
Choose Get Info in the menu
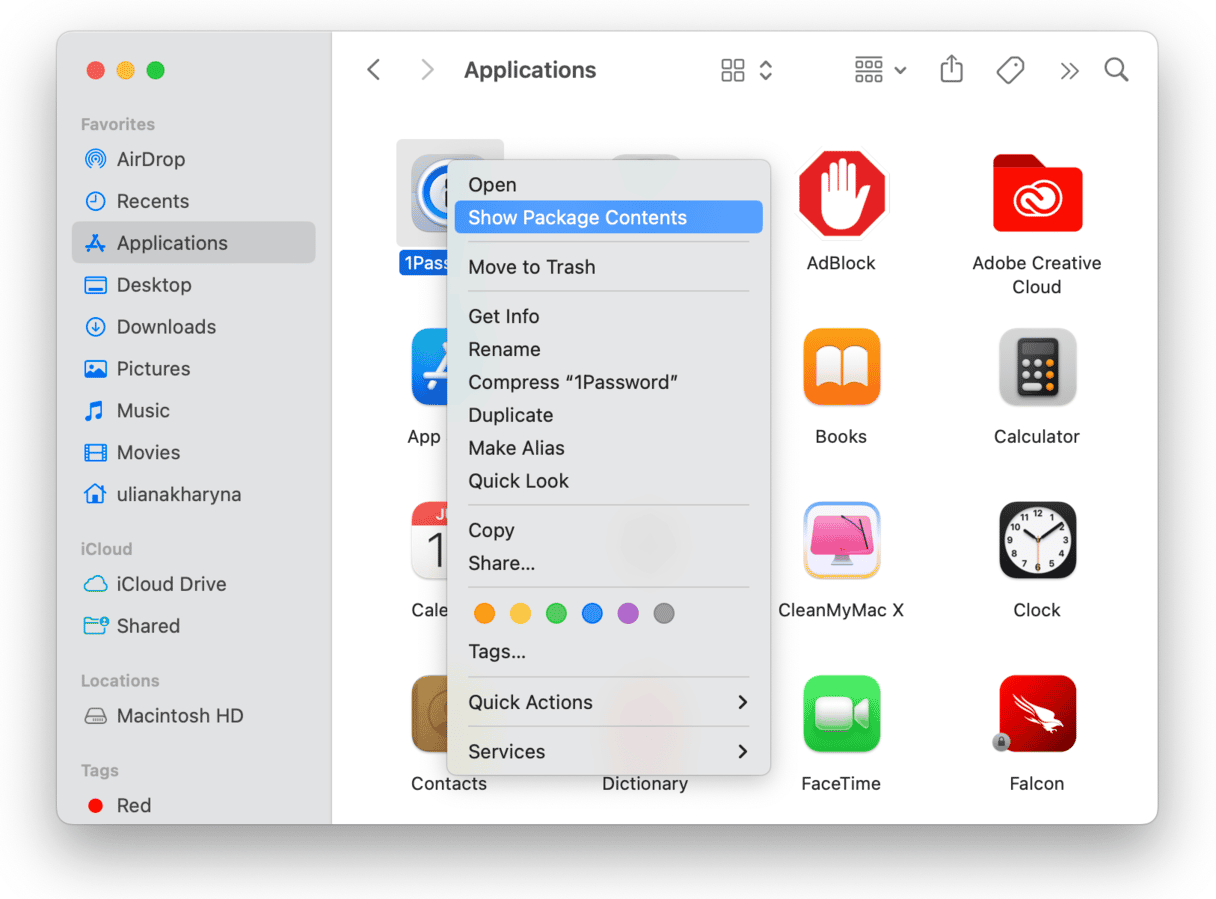tap(609, 316)
